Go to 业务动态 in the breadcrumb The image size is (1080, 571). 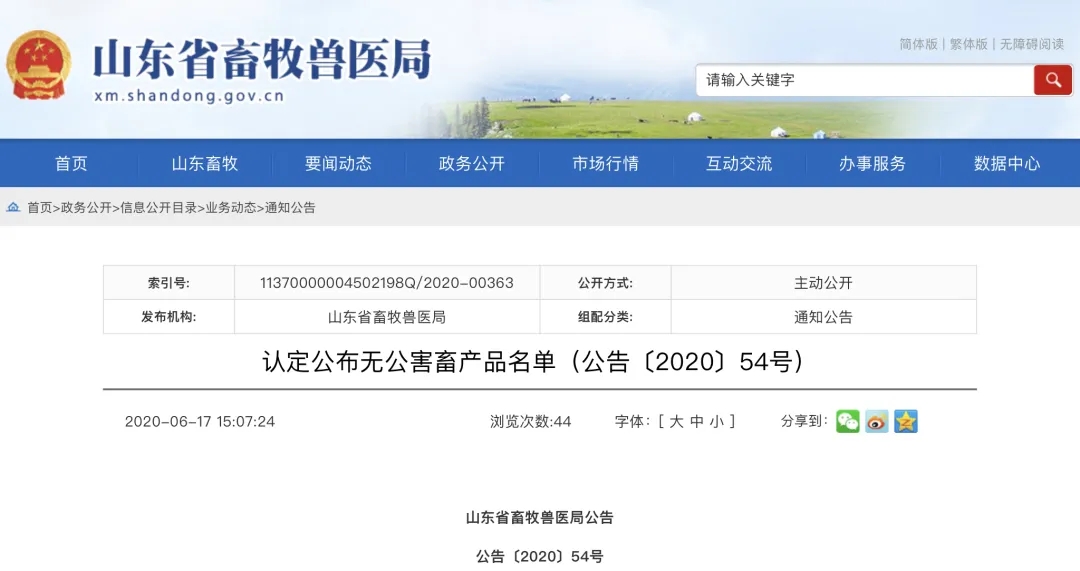pos(231,207)
